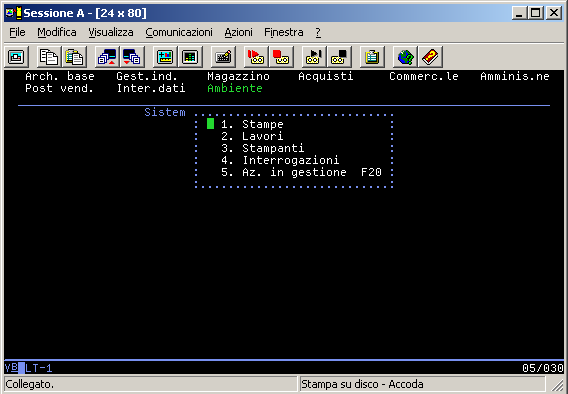This screenshot has width=568, height=394.
Task: Open the Finestra menu
Action: click(x=284, y=32)
